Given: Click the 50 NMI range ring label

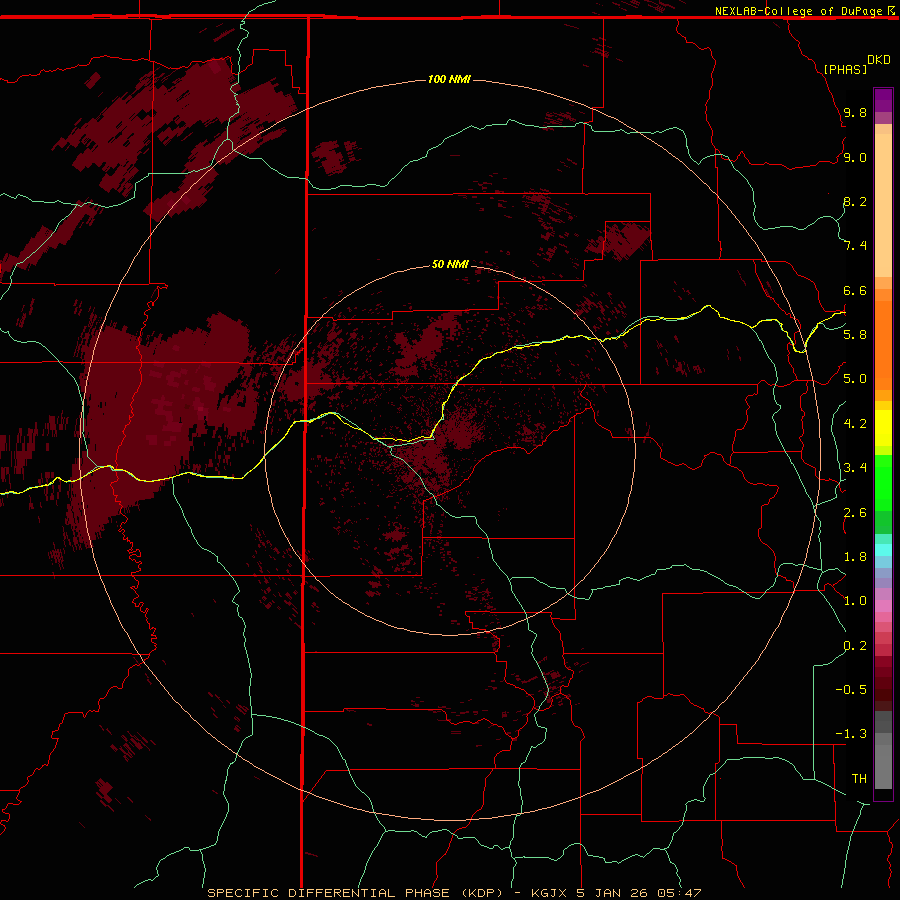Looking at the screenshot, I should pos(450,264).
